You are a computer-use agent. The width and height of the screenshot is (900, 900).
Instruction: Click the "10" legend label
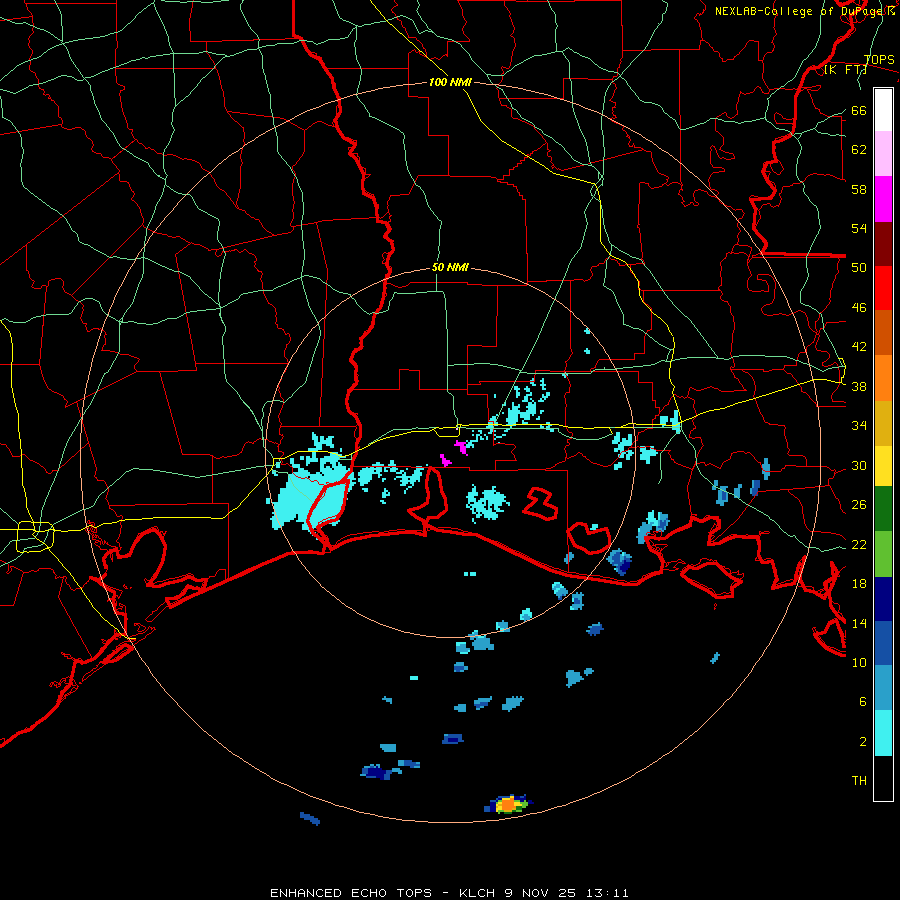tap(859, 663)
